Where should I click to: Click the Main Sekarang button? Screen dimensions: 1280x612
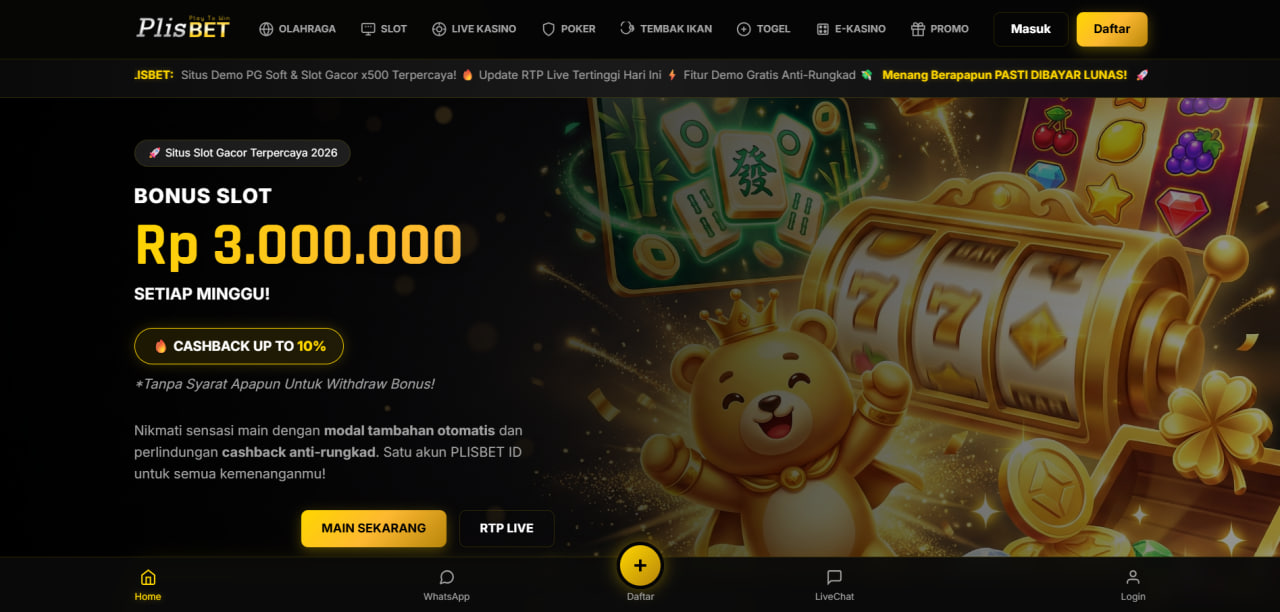tap(374, 528)
